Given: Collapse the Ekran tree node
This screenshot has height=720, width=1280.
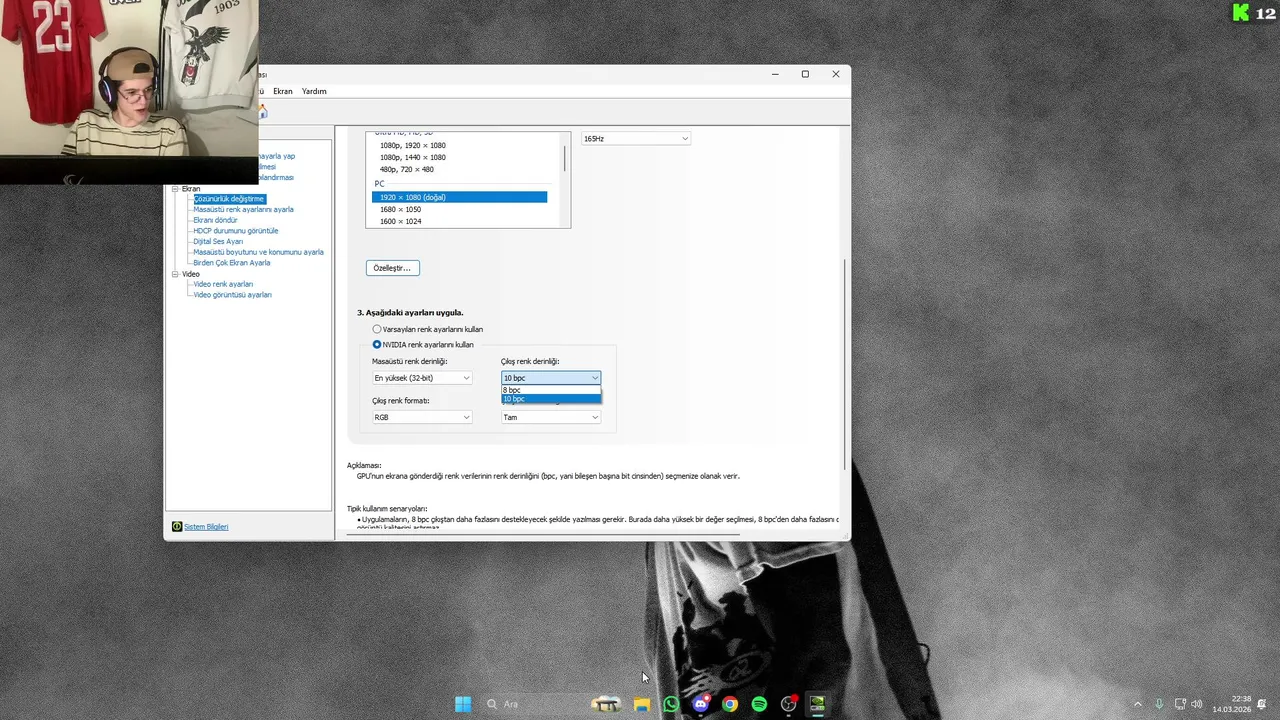Looking at the screenshot, I should (175, 189).
